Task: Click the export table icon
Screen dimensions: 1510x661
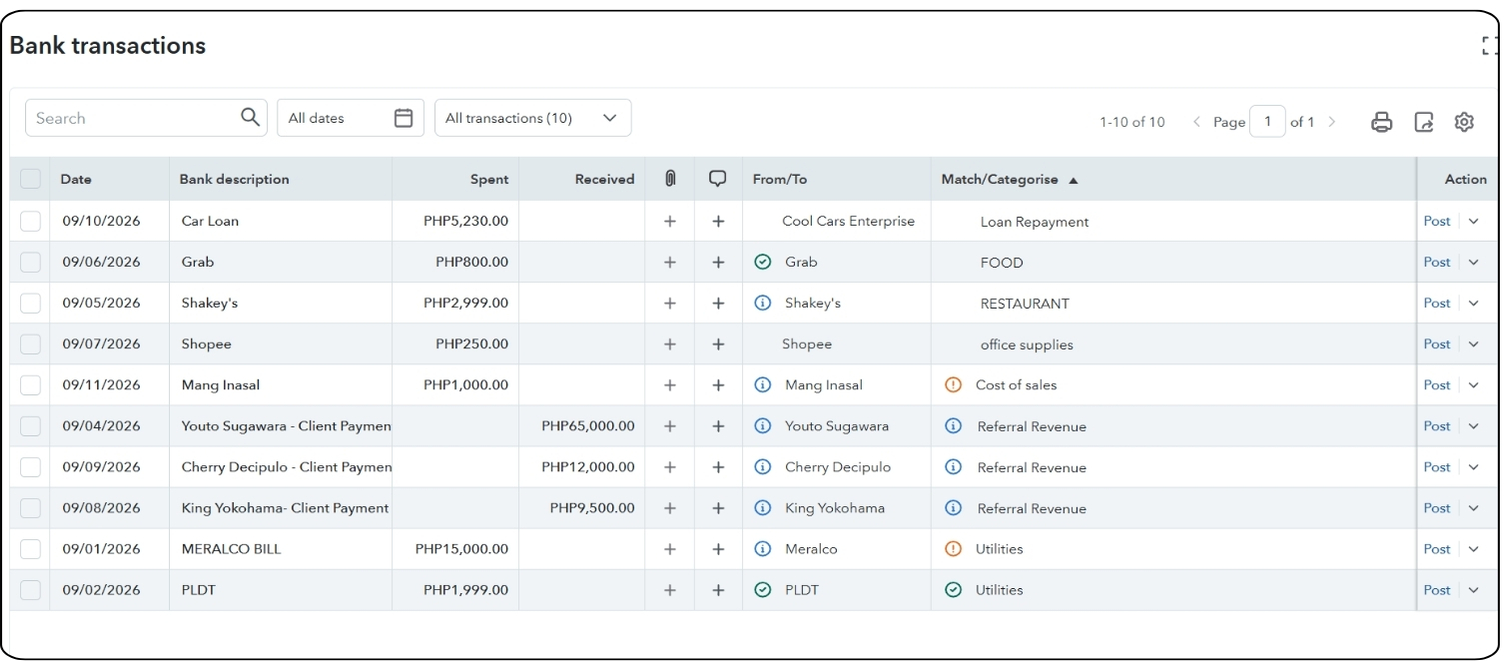Action: (1424, 122)
